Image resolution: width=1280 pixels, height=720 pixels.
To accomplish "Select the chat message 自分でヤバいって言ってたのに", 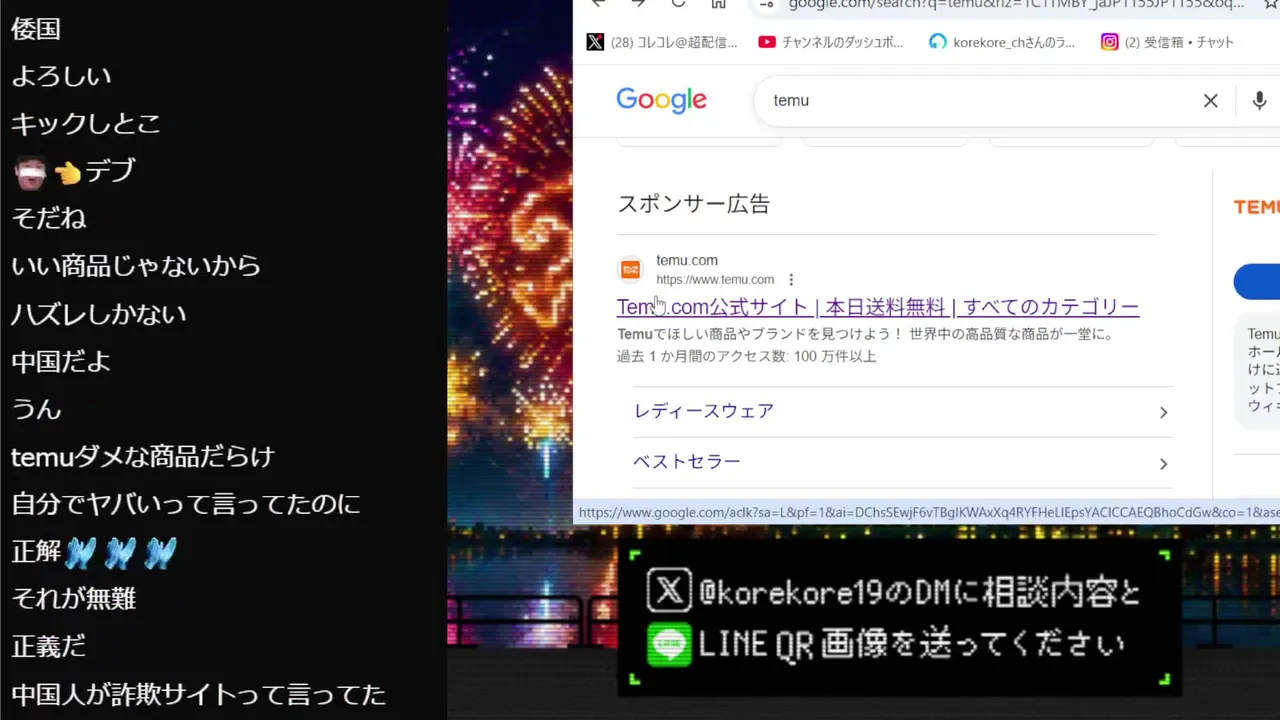I will pyautogui.click(x=186, y=504).
